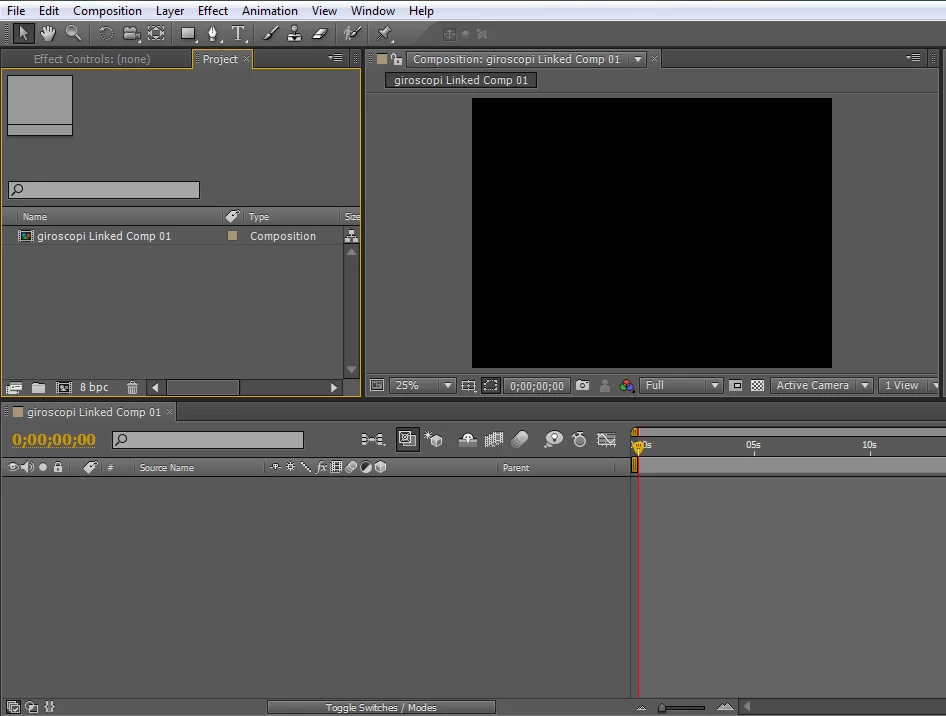Click viewer current time 0;00;00;00 button
Image resolution: width=946 pixels, height=716 pixels.
click(x=536, y=385)
